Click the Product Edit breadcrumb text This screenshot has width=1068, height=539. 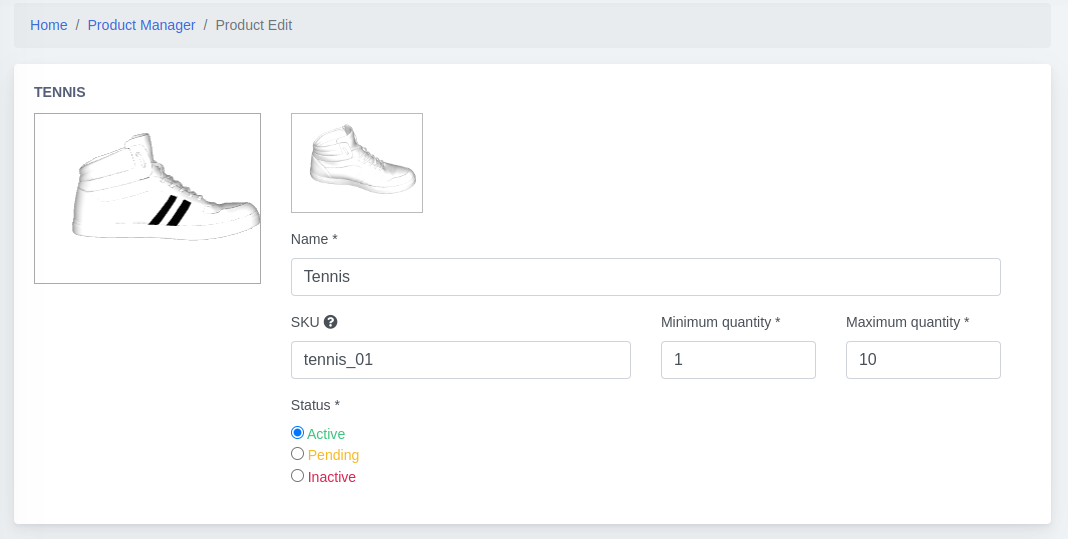click(254, 25)
